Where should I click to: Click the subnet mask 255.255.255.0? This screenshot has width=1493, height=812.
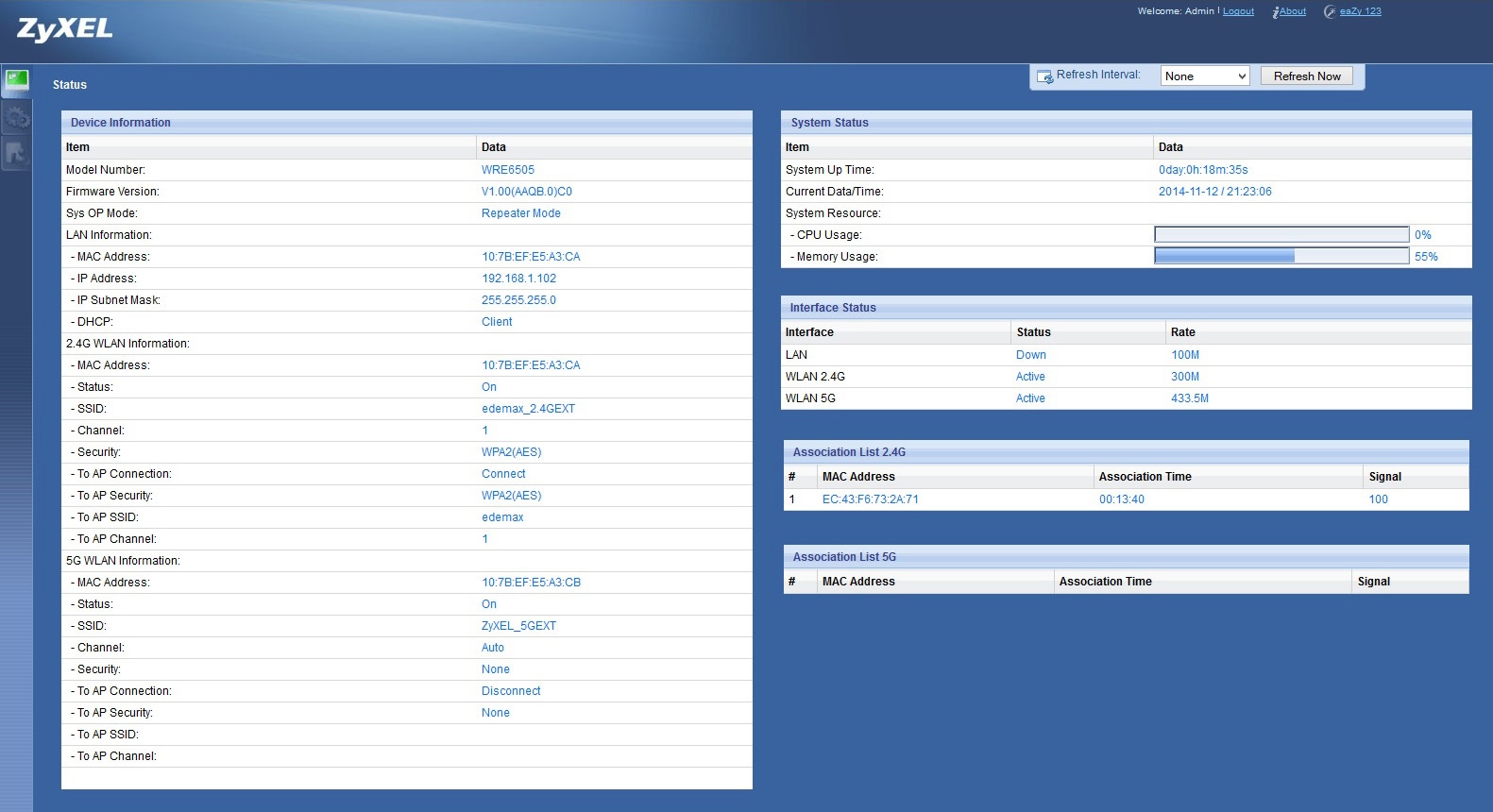coord(518,300)
